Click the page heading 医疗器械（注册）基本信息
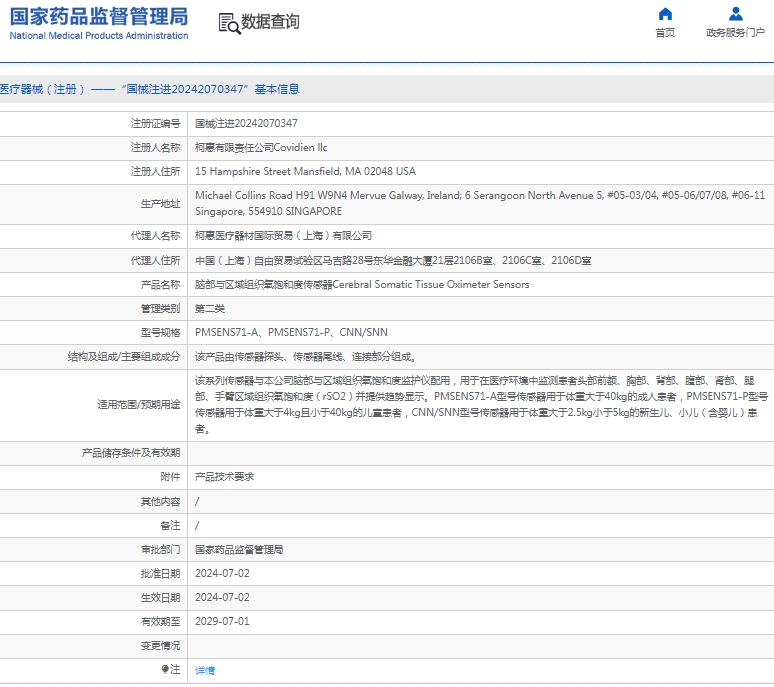The image size is (774, 687). tap(150, 89)
